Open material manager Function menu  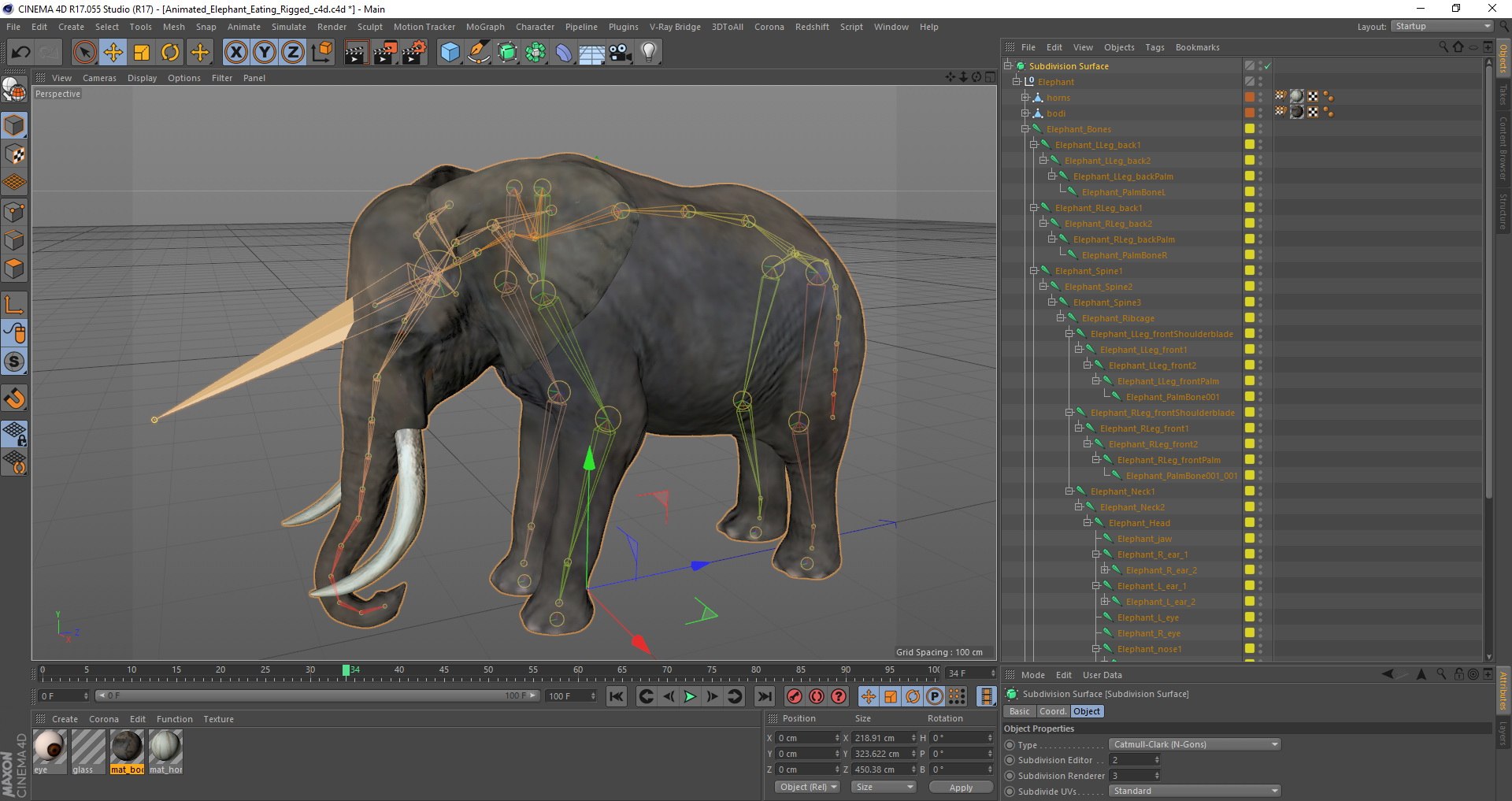(174, 719)
